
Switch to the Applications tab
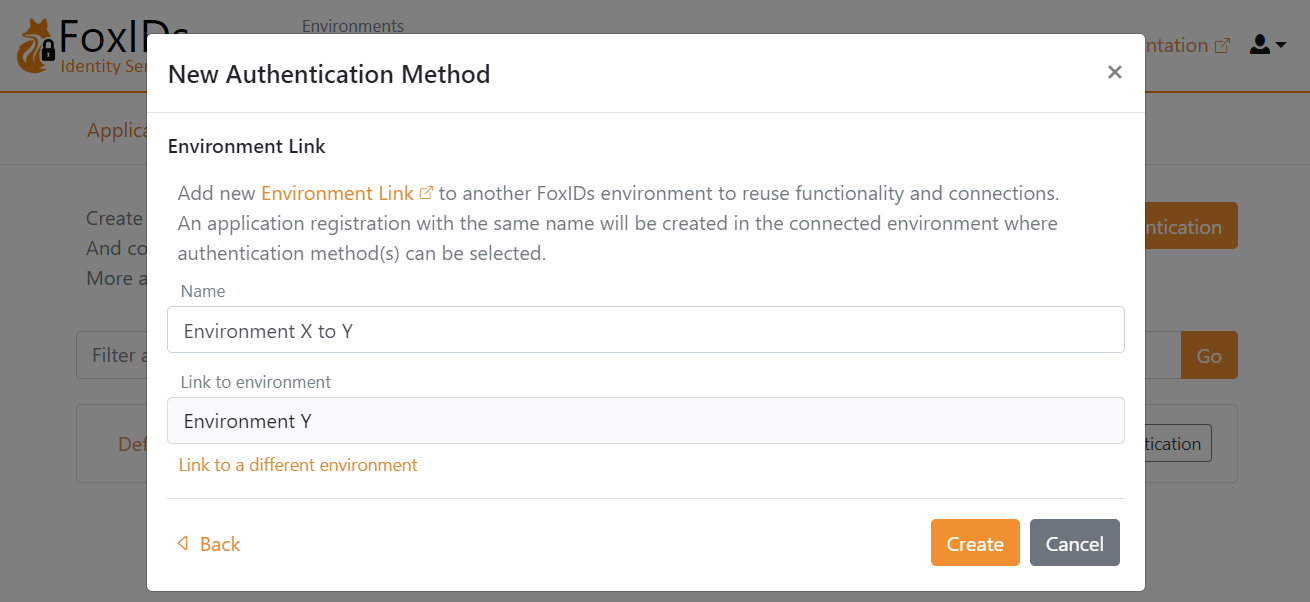tap(119, 130)
